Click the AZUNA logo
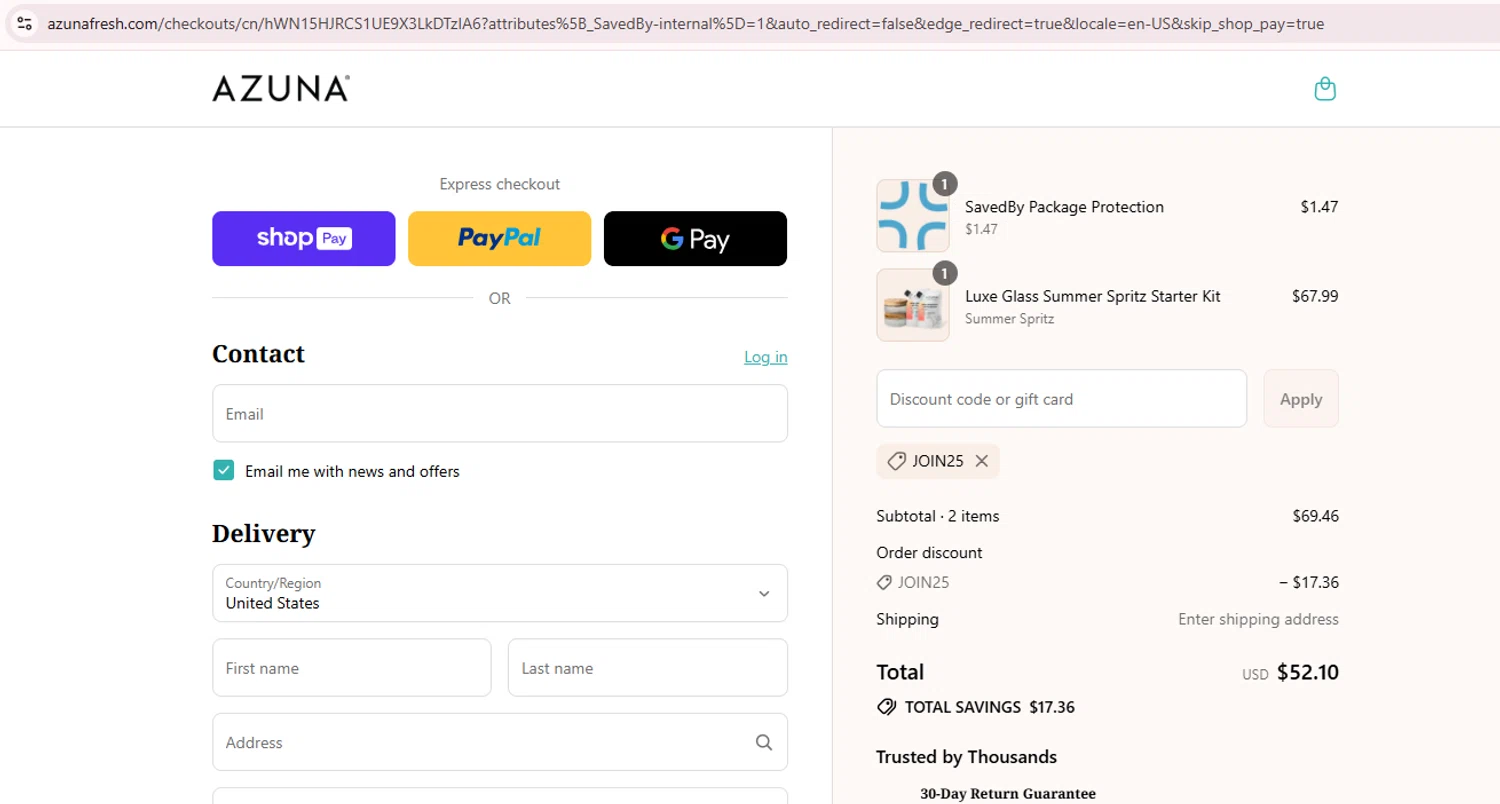1500x804 pixels. [280, 88]
